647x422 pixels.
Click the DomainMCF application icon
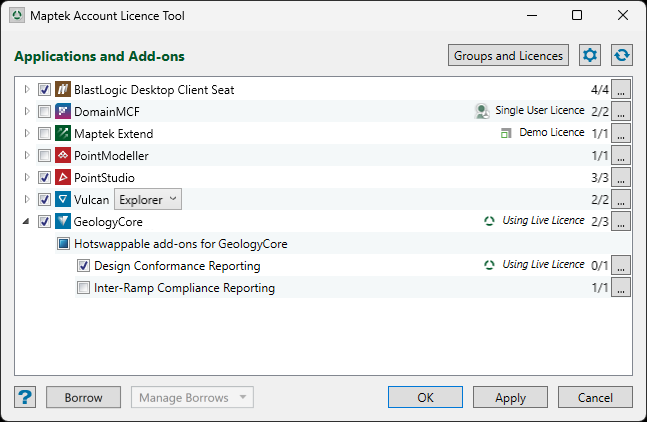(x=63, y=112)
